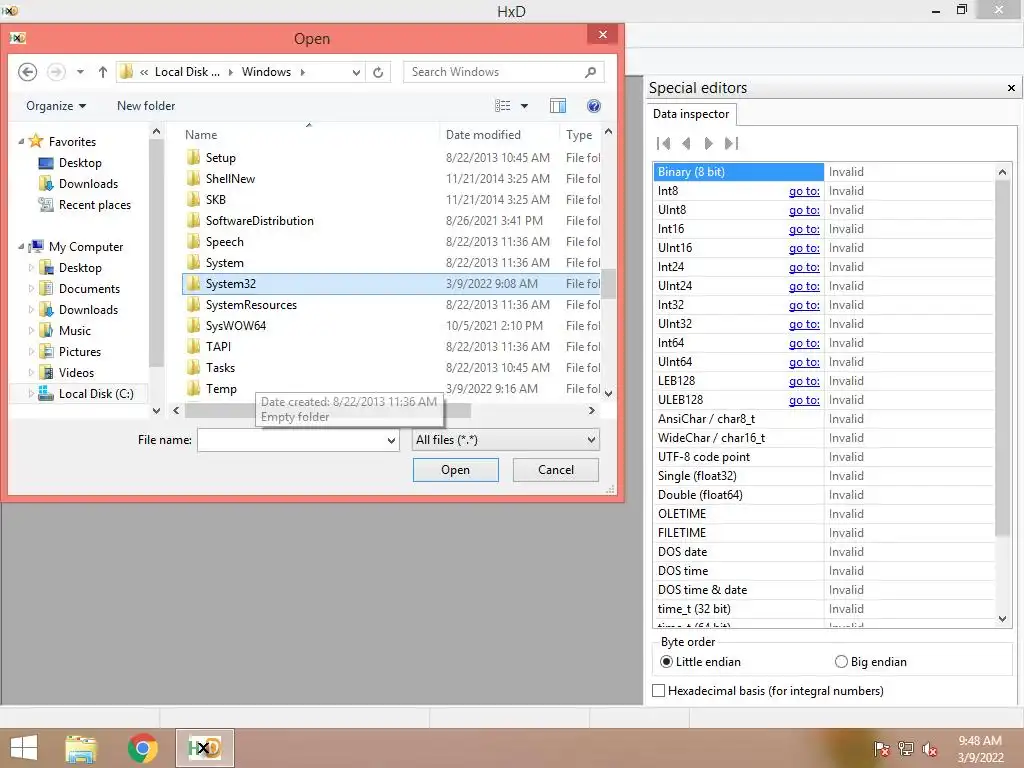
Task: Switch to Data inspector tab
Action: tap(691, 114)
